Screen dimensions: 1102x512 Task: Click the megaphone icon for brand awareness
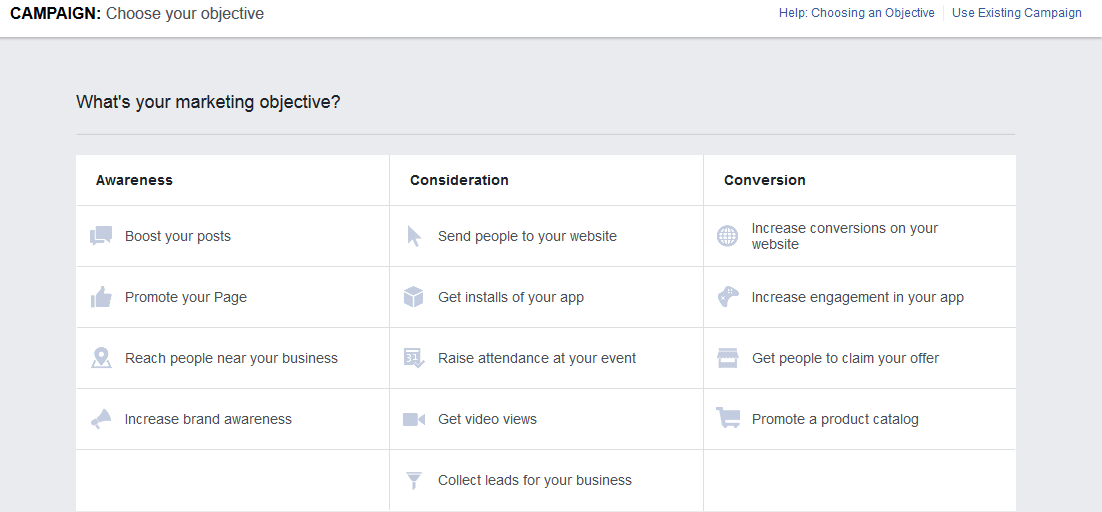(101, 420)
